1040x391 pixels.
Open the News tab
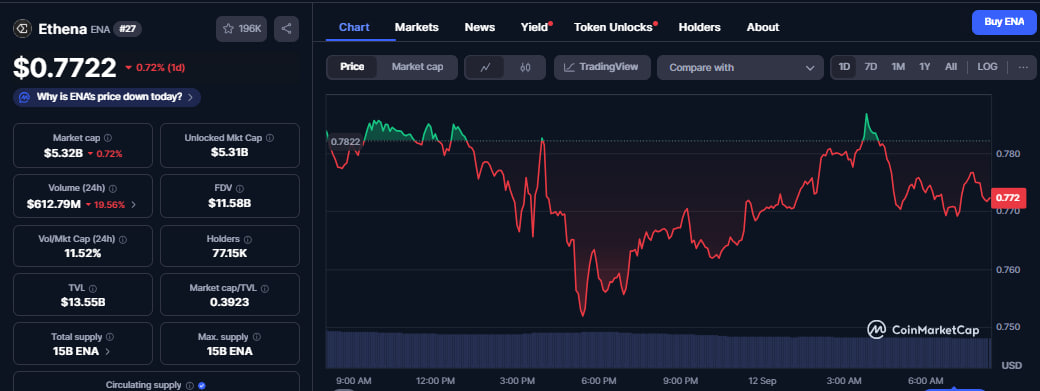coord(480,27)
